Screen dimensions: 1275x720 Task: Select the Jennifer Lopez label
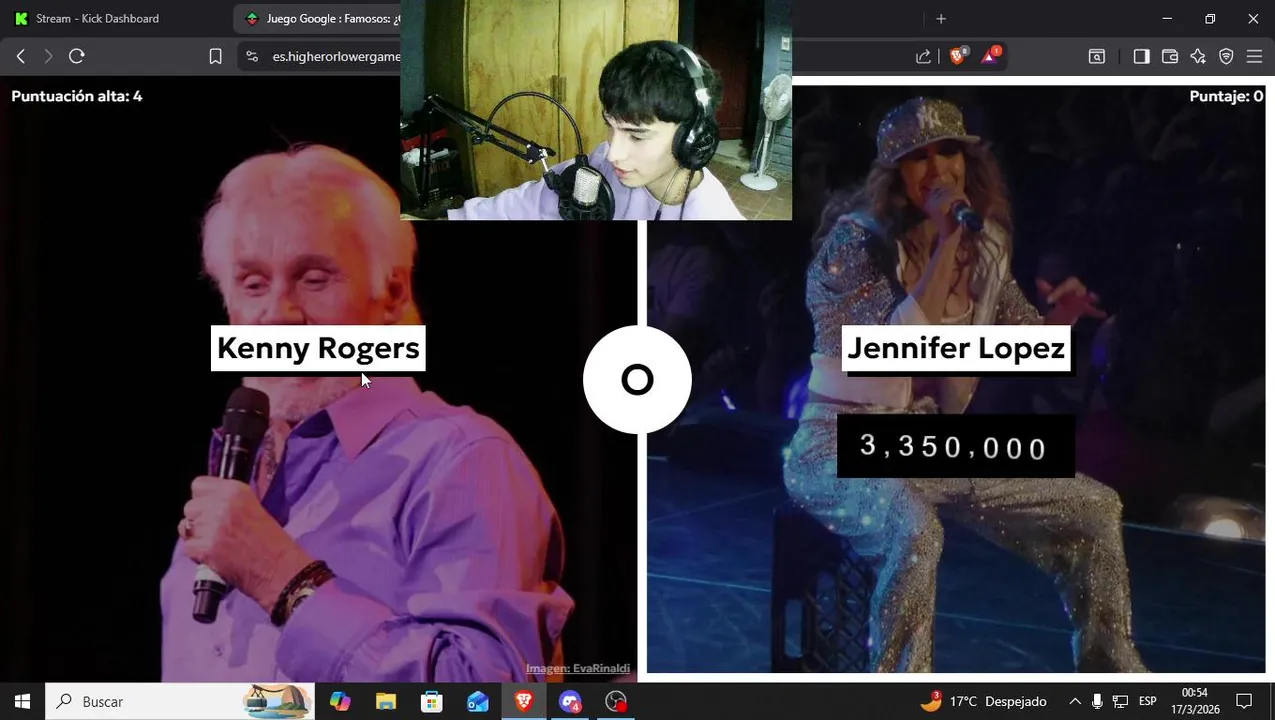956,348
